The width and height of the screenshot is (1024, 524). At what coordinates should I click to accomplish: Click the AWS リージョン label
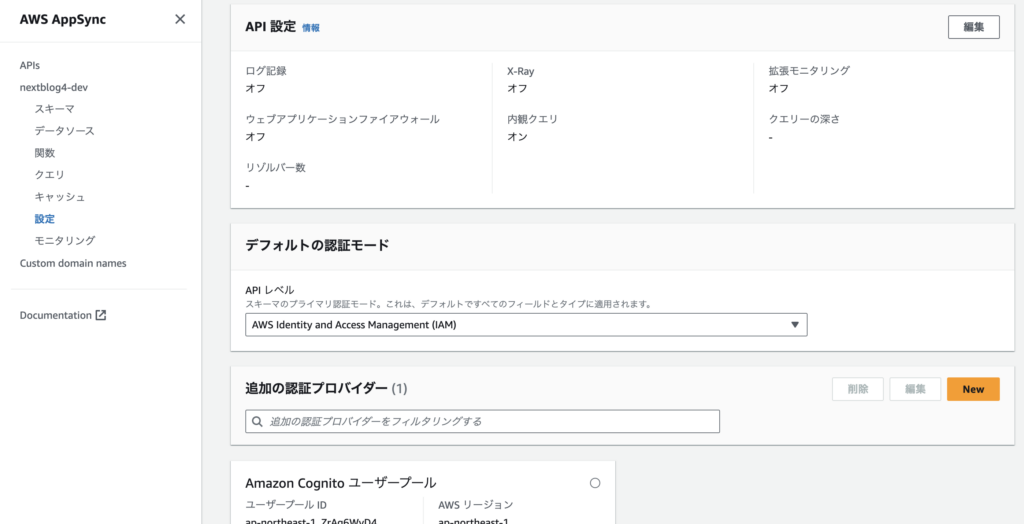[x=475, y=504]
